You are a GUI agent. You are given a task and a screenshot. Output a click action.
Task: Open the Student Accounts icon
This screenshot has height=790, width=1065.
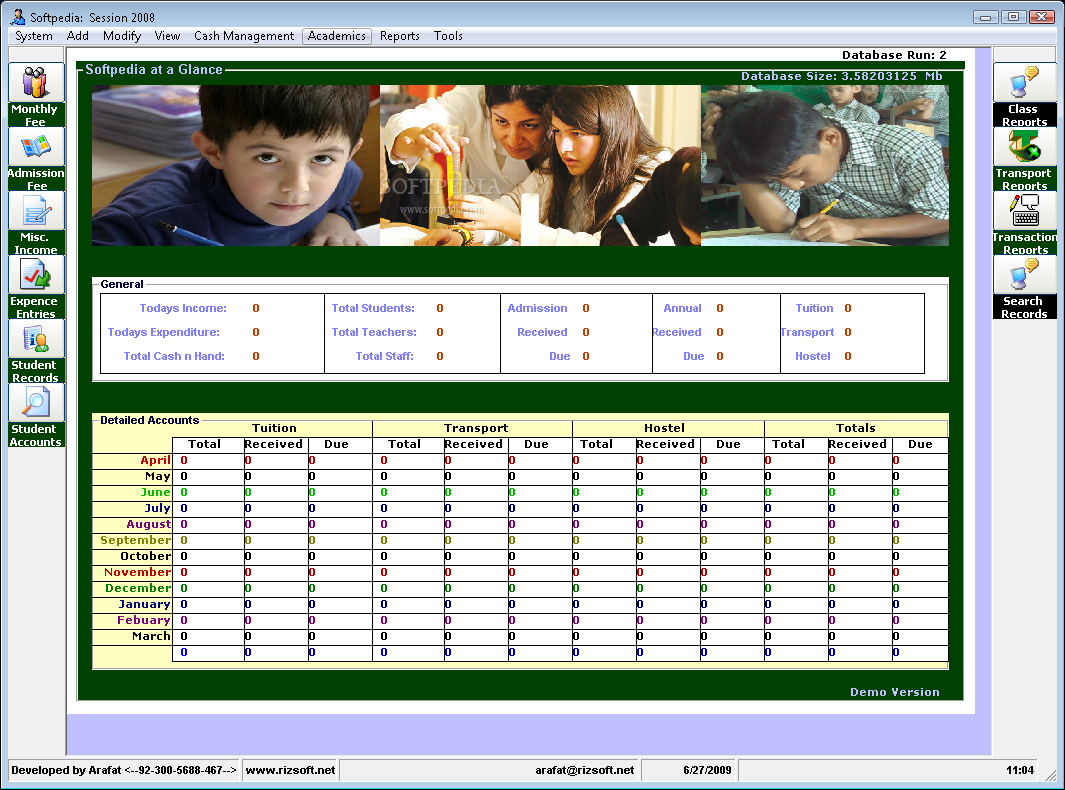point(36,402)
